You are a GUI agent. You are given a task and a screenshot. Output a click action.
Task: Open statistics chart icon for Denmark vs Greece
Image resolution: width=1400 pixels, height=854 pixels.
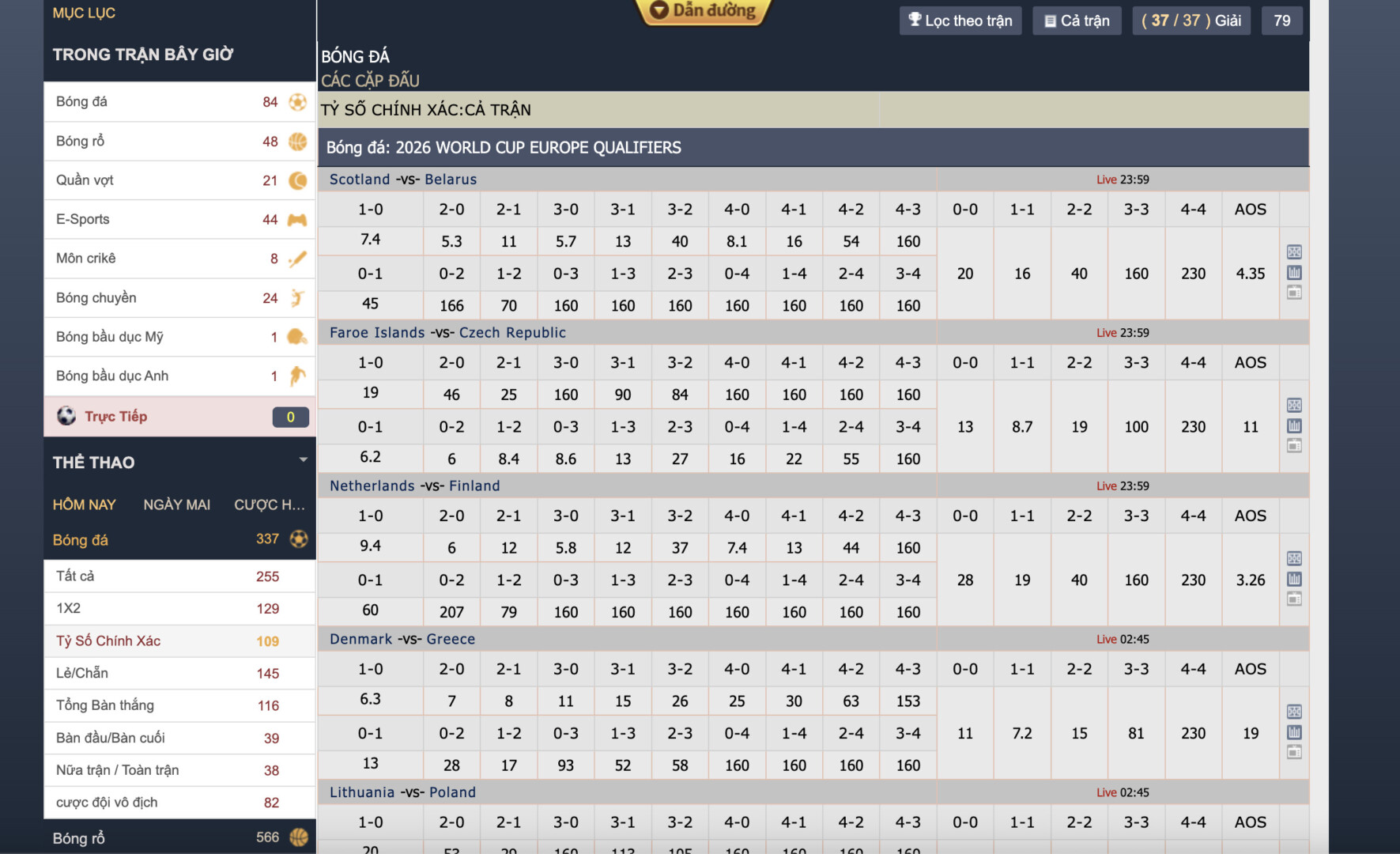1294,732
